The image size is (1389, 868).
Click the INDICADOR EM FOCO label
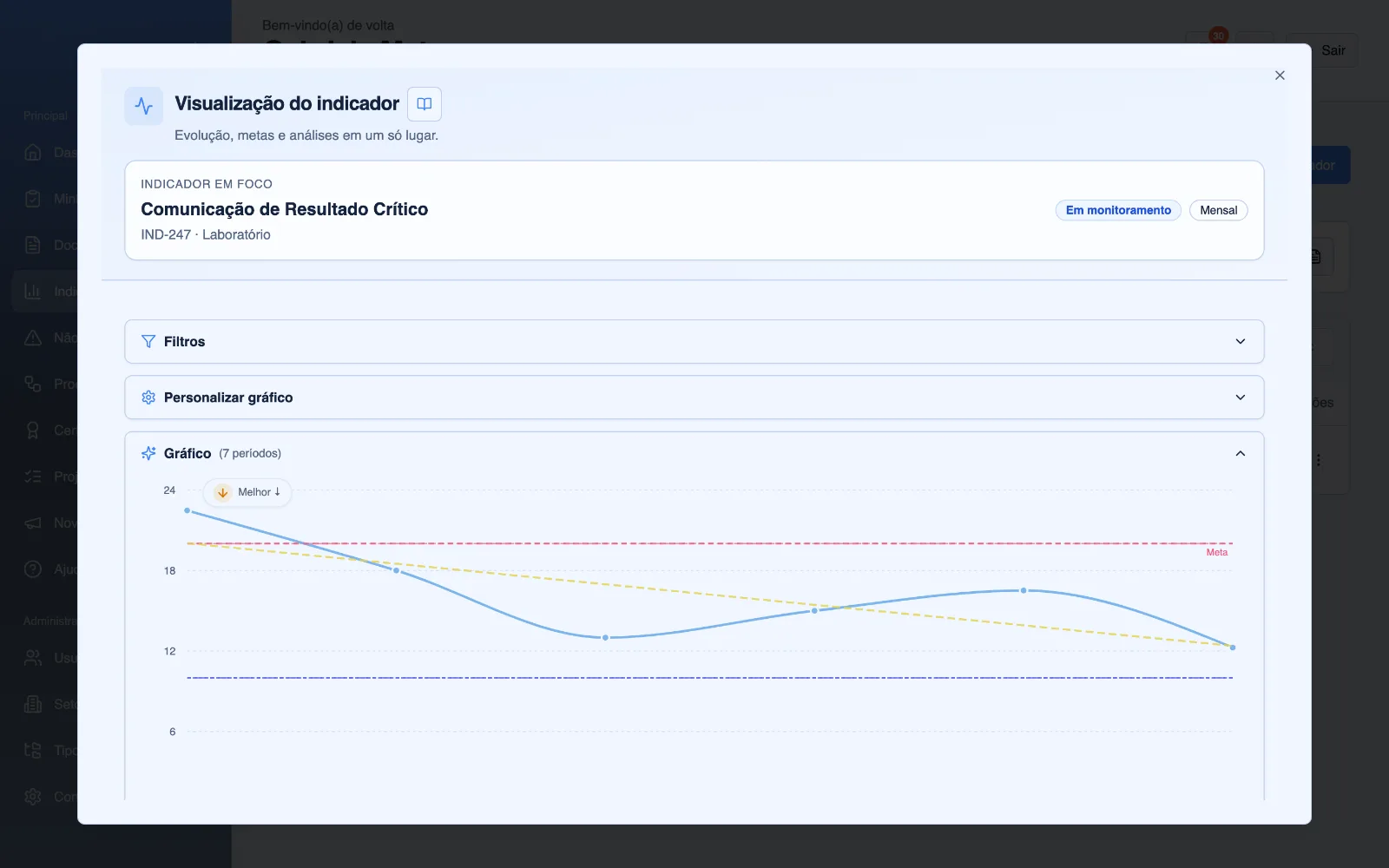(x=207, y=184)
